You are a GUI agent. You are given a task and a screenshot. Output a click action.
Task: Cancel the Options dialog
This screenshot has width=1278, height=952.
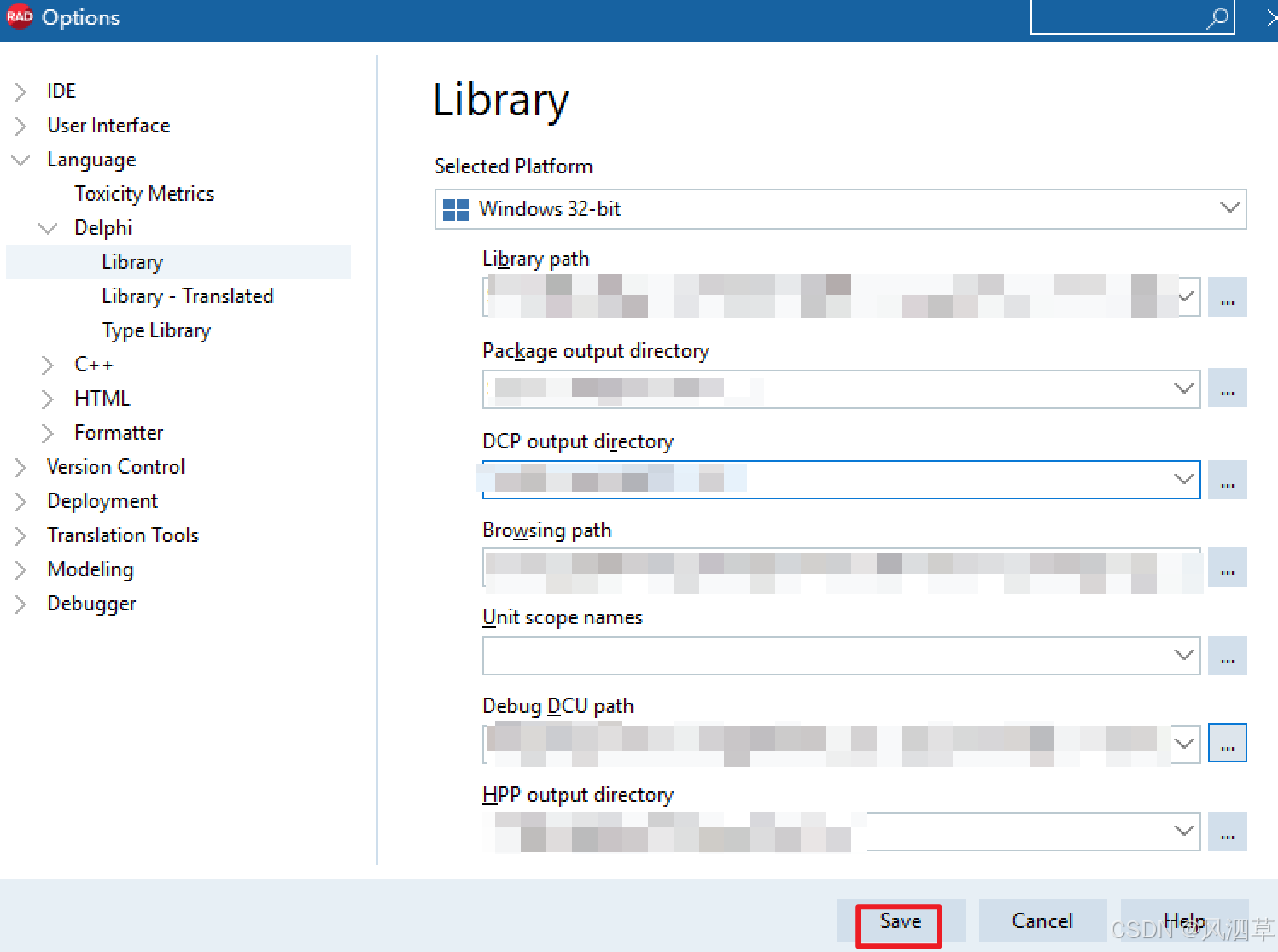(x=1042, y=920)
